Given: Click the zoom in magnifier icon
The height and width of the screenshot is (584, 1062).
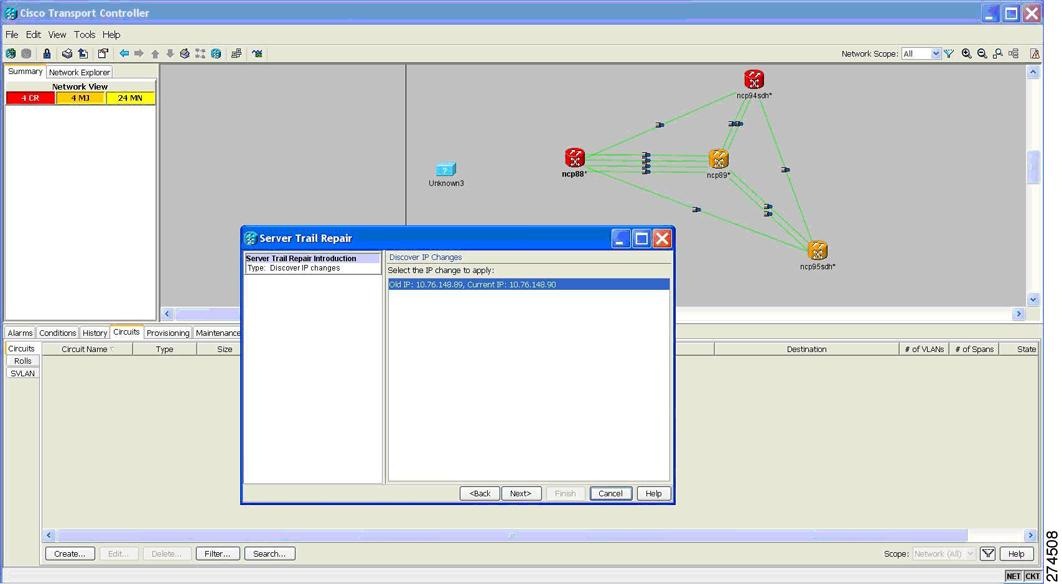Looking at the screenshot, I should 967,54.
